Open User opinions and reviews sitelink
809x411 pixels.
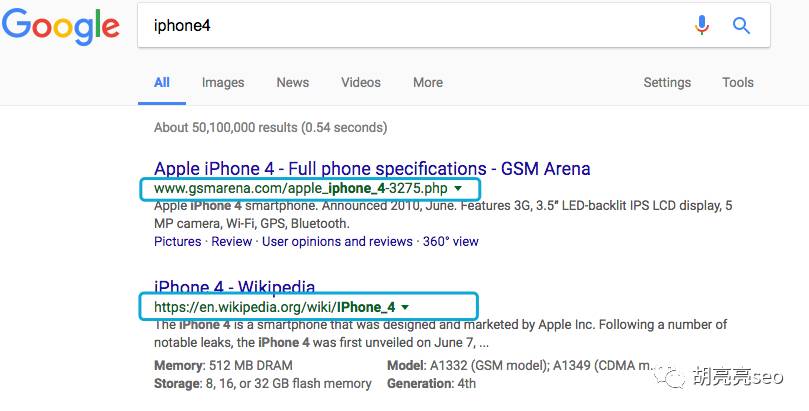click(x=337, y=241)
